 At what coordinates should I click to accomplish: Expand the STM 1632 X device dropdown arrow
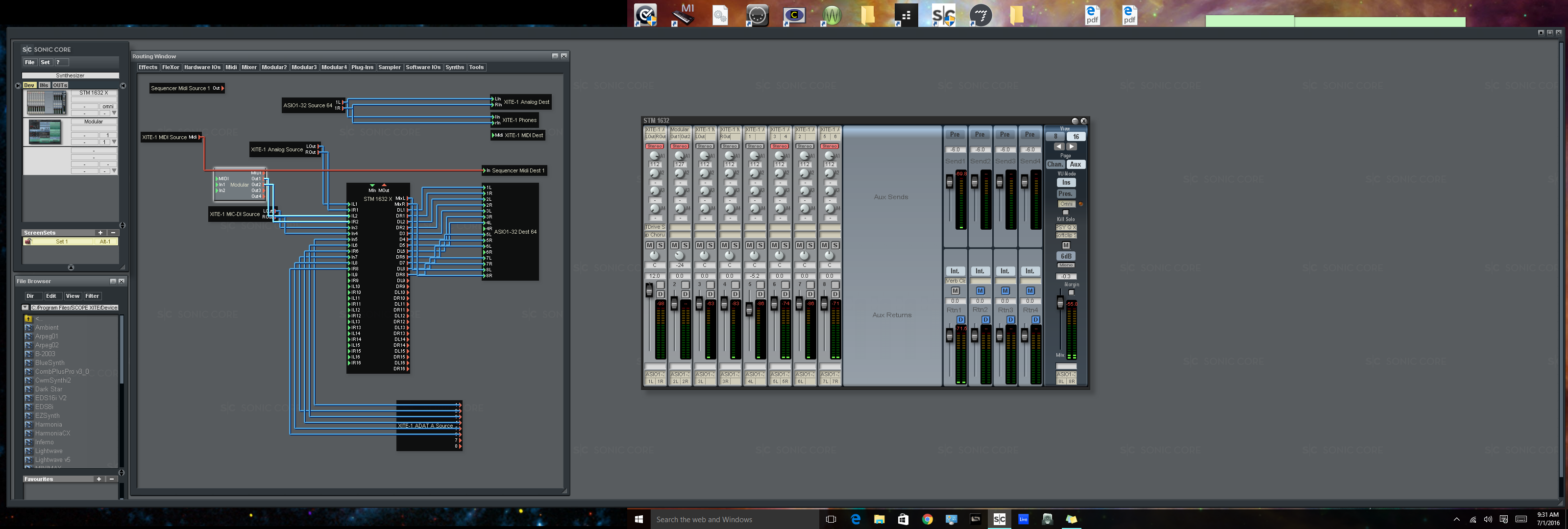tap(114, 113)
